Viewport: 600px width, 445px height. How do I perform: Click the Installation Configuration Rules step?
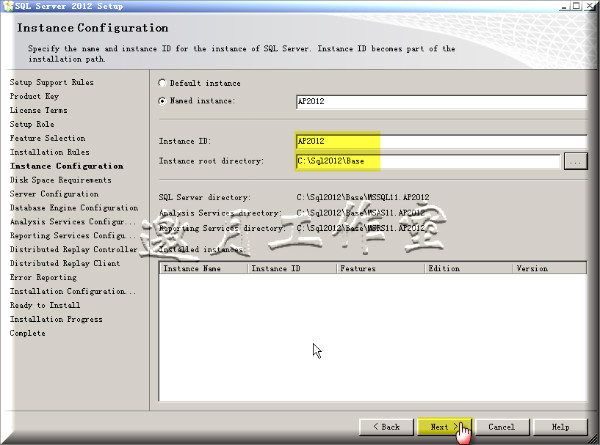[73, 292]
